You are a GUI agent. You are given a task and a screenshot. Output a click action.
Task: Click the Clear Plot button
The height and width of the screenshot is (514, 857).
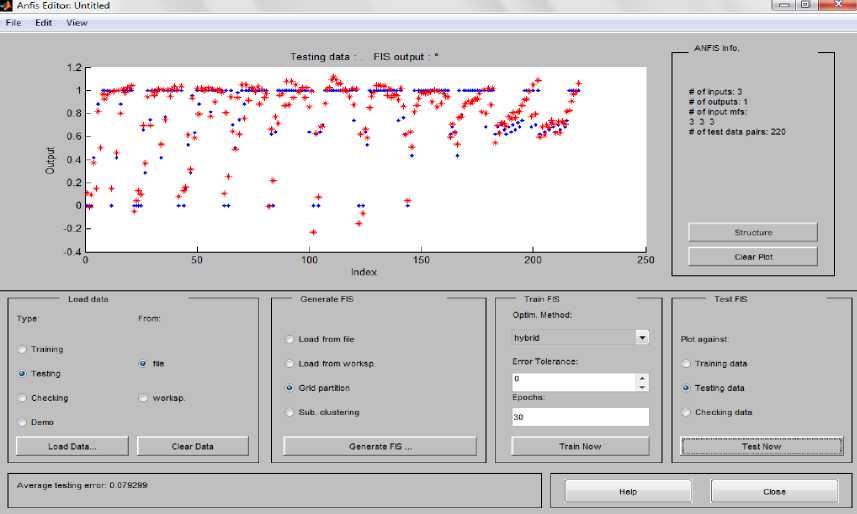(752, 256)
